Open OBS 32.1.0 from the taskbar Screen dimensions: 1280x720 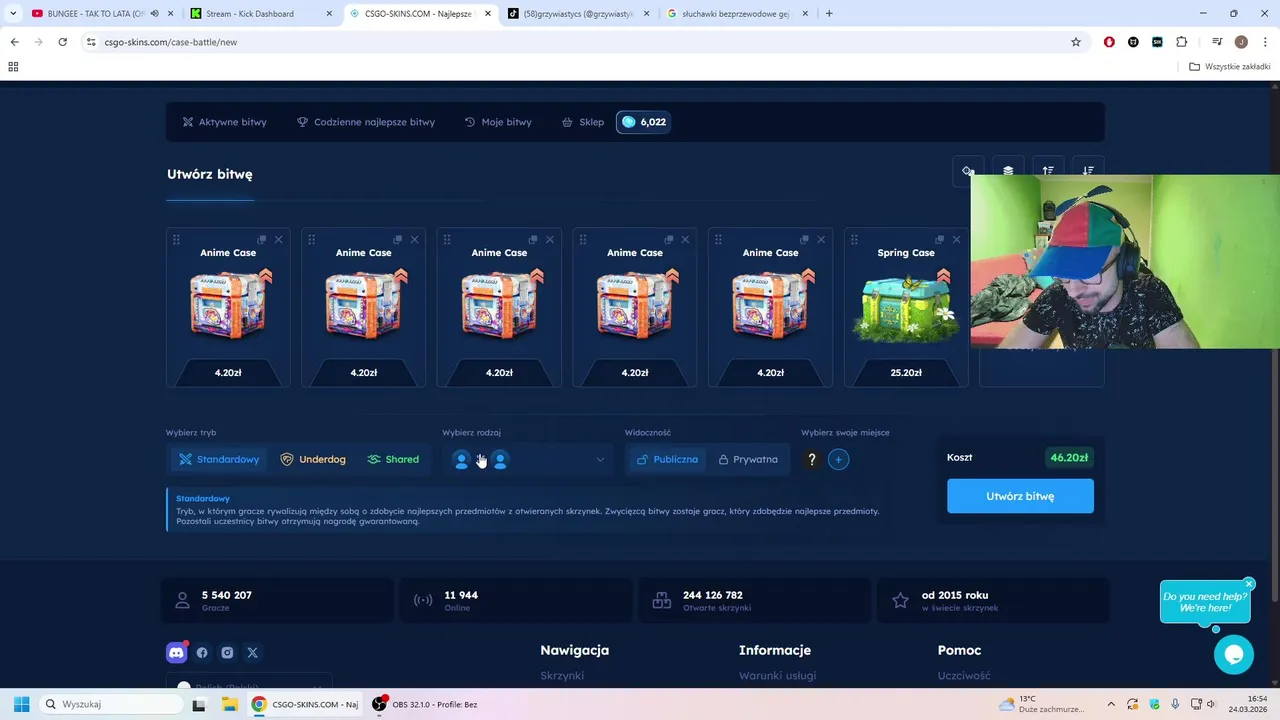click(x=425, y=704)
